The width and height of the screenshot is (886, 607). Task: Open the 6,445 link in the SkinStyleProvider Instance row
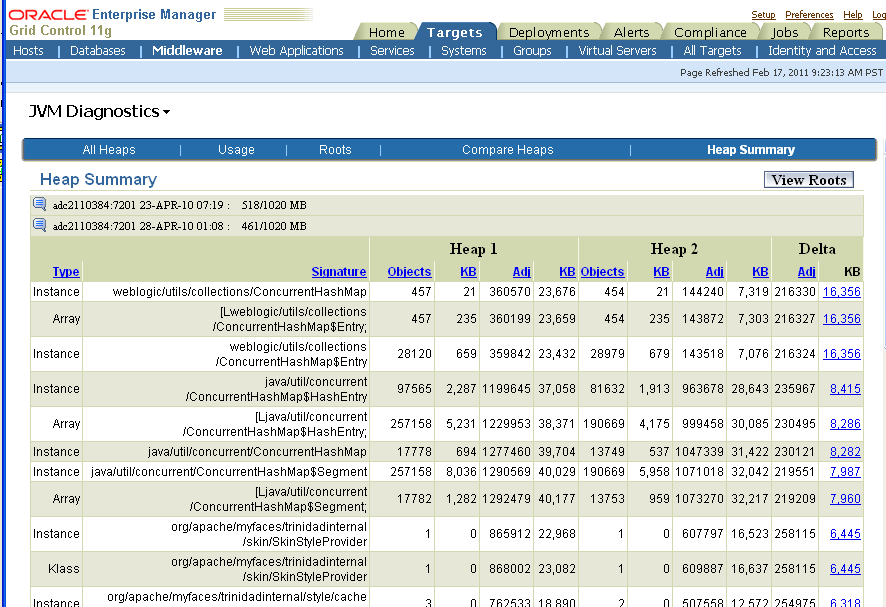click(x=845, y=534)
